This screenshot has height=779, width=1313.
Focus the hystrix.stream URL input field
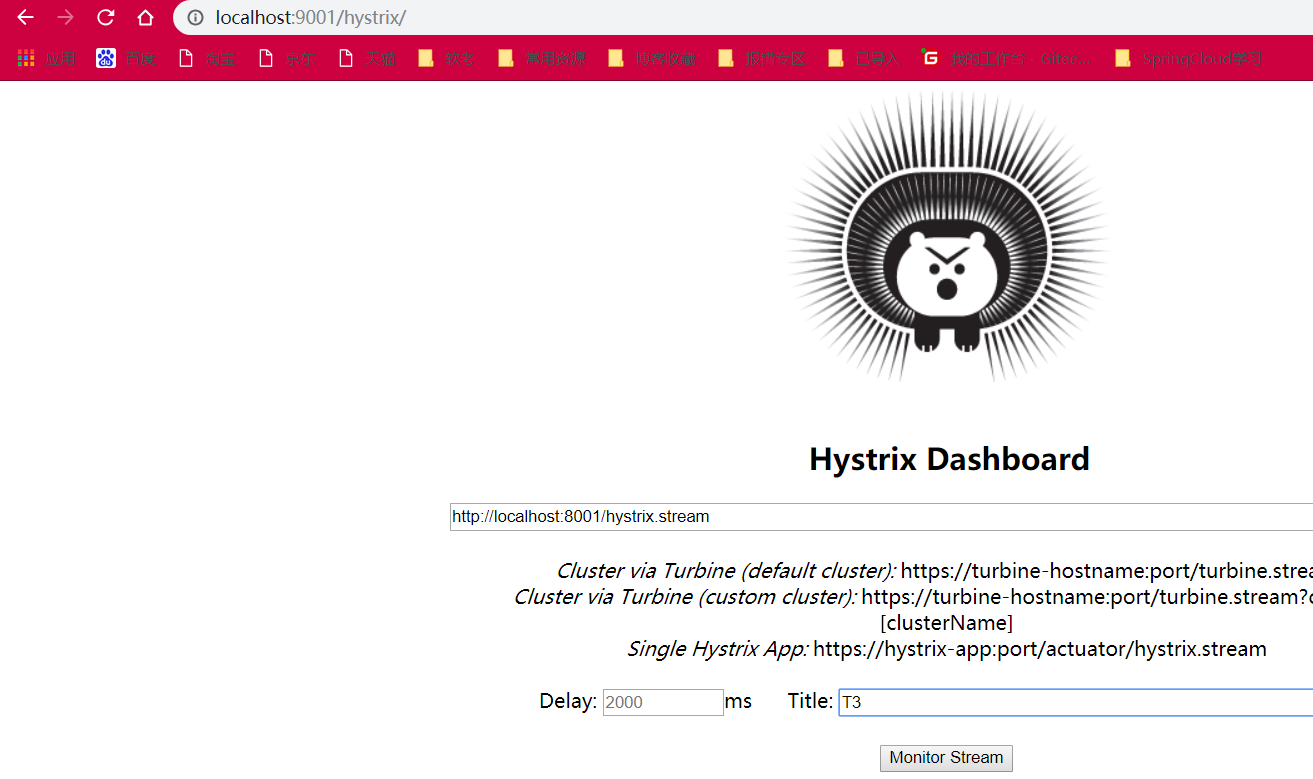point(881,517)
